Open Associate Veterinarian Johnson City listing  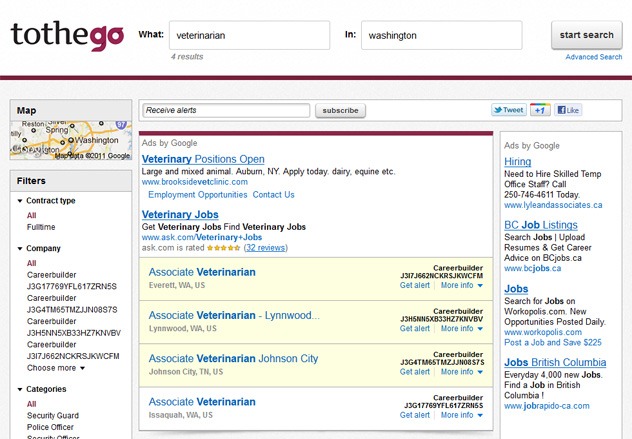pos(233,358)
